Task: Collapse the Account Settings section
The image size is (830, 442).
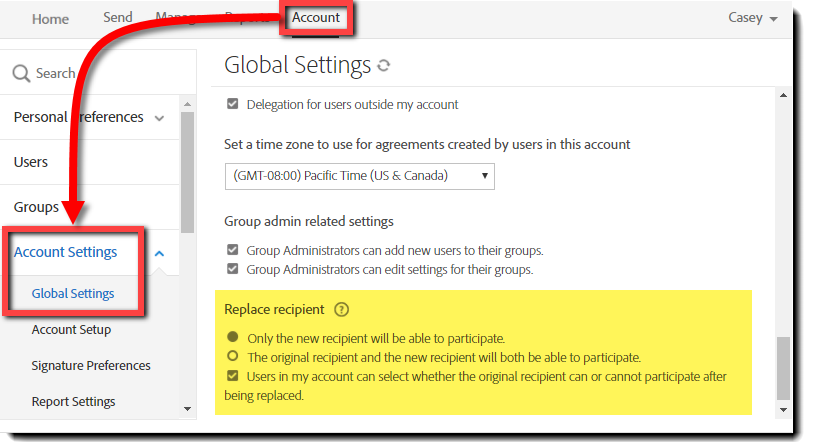Action: coord(159,253)
